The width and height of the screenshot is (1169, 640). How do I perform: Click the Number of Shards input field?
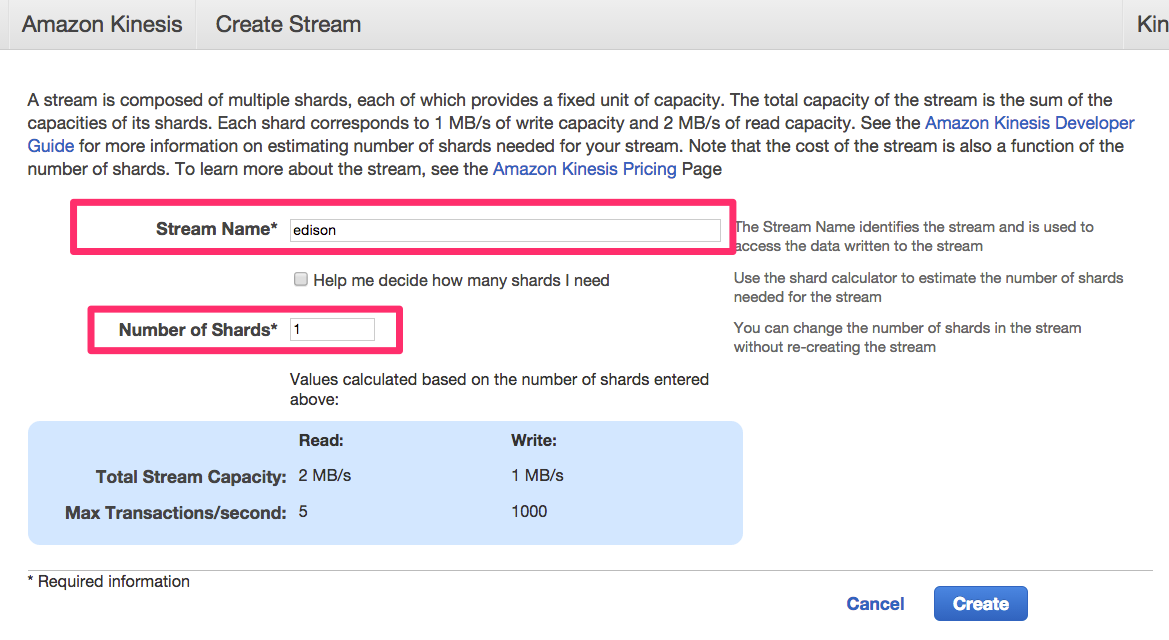point(332,329)
